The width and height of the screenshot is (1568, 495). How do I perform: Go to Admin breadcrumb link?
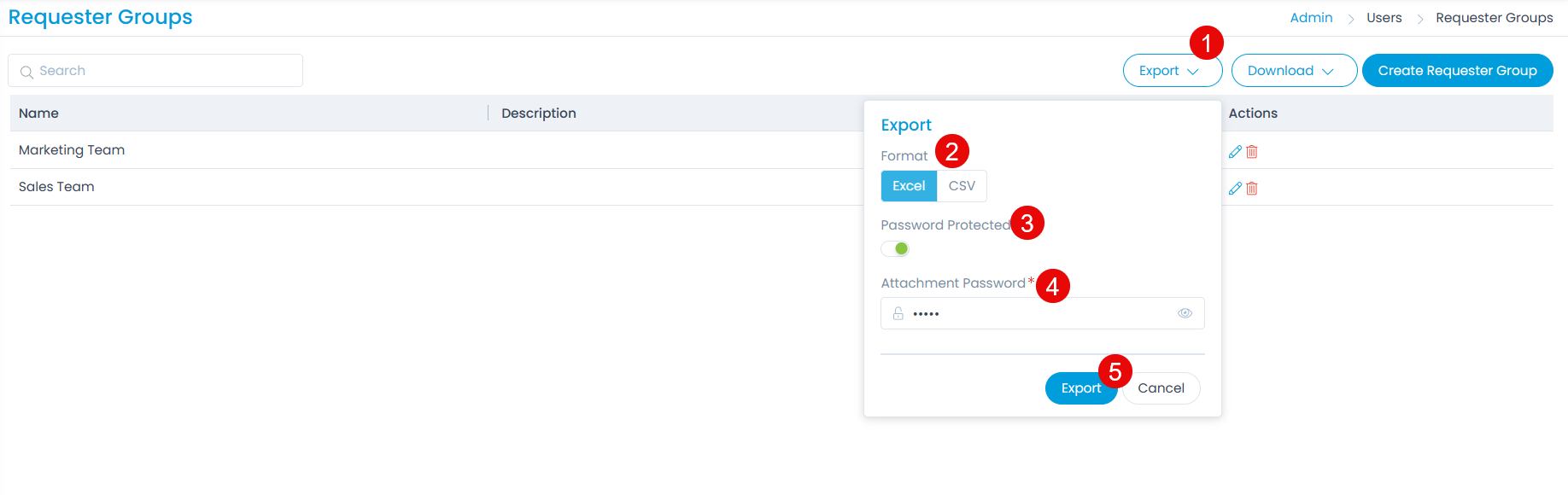(1311, 18)
